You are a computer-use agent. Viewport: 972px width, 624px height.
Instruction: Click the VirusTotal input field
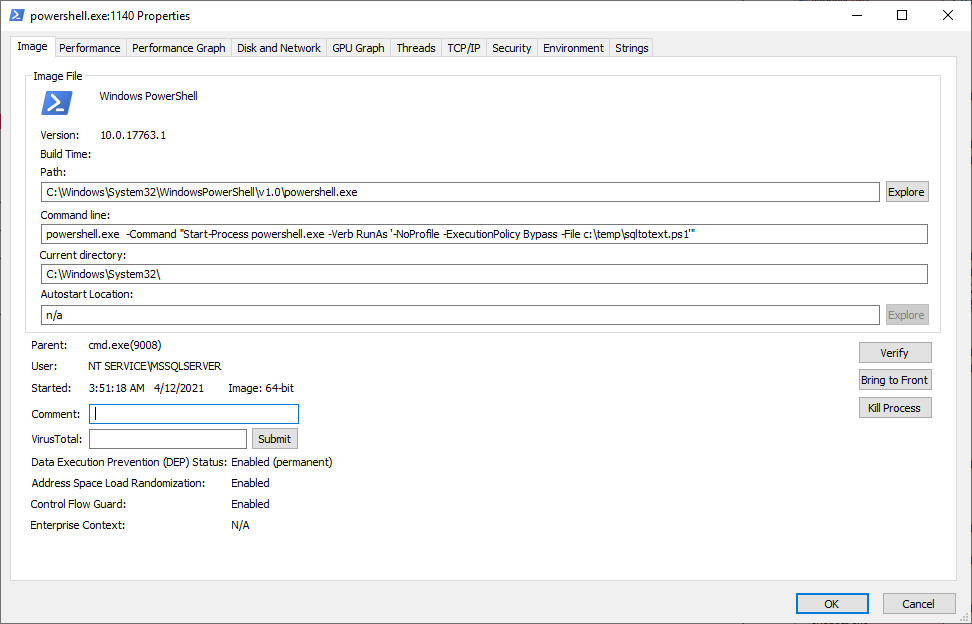click(168, 439)
